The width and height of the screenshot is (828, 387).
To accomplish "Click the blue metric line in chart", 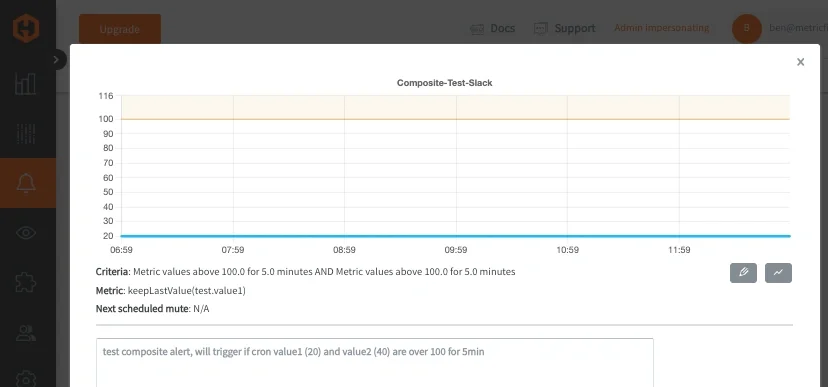I will point(456,236).
